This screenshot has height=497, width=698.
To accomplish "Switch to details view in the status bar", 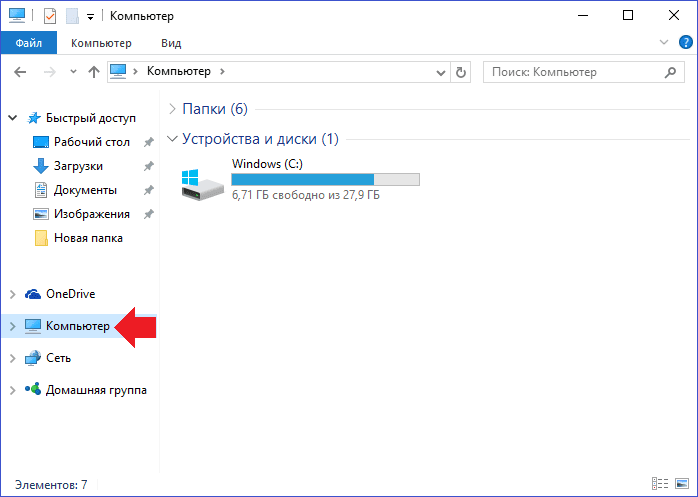I will pos(660,483).
